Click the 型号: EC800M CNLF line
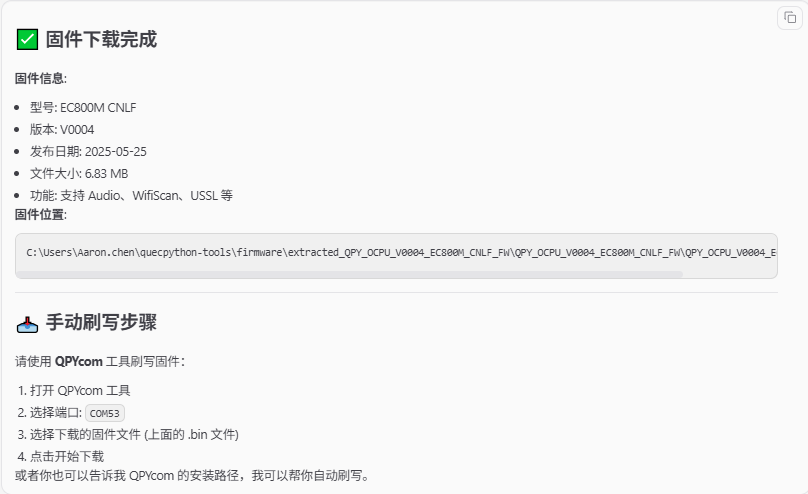This screenshot has width=808, height=494. 85,107
